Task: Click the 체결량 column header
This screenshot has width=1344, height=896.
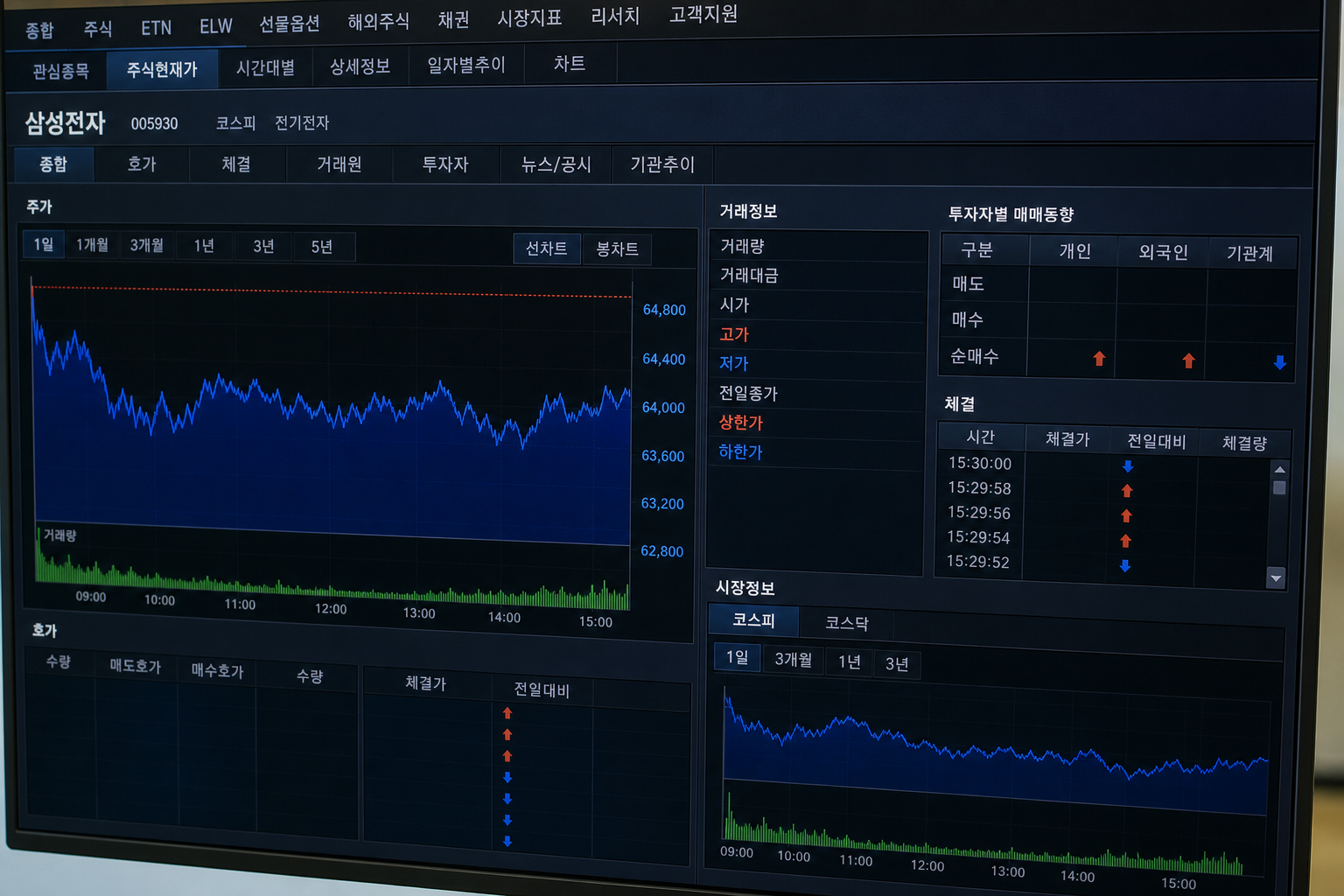Action: pos(1244,443)
